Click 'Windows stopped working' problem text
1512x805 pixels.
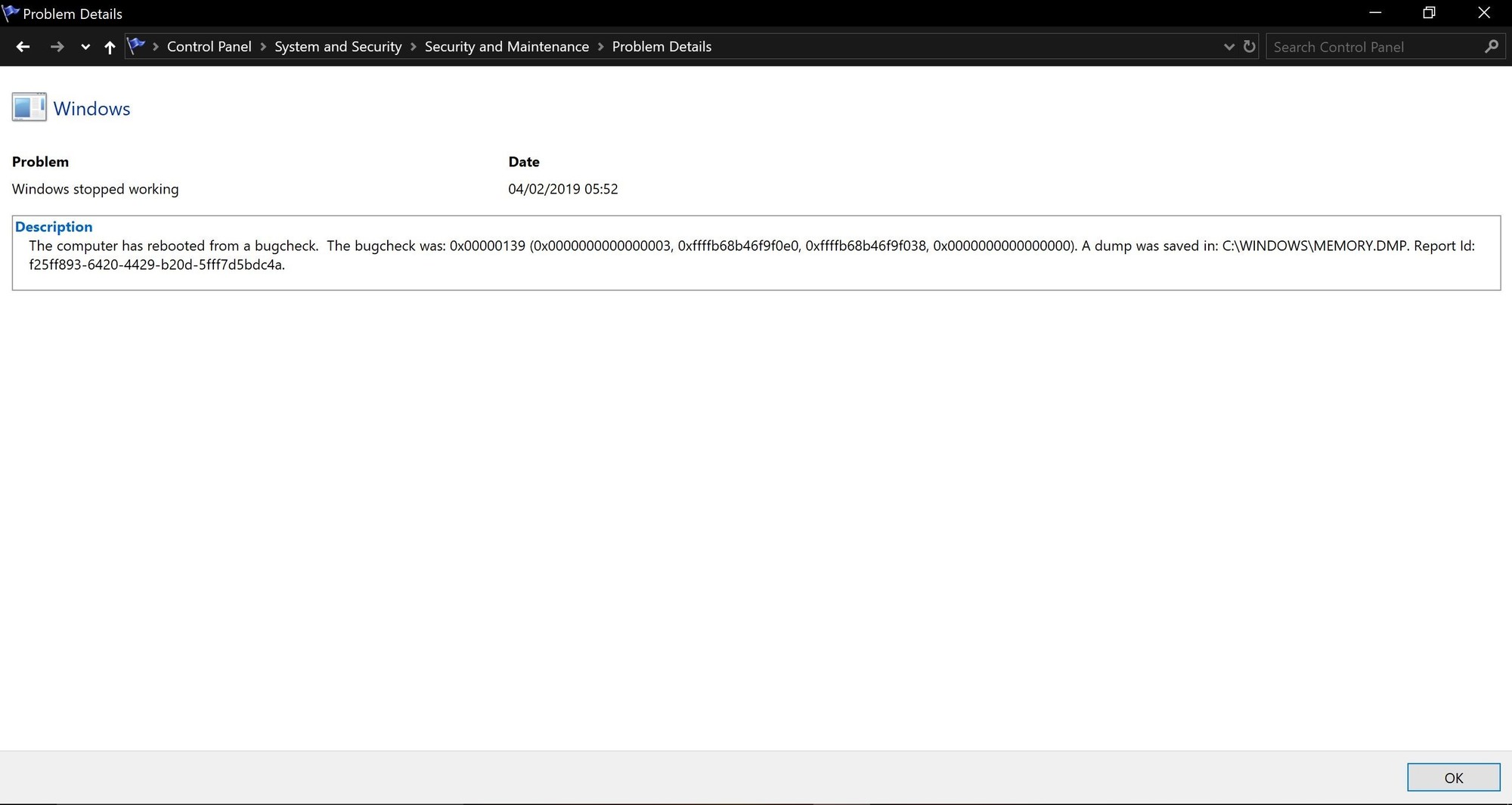[x=95, y=189]
